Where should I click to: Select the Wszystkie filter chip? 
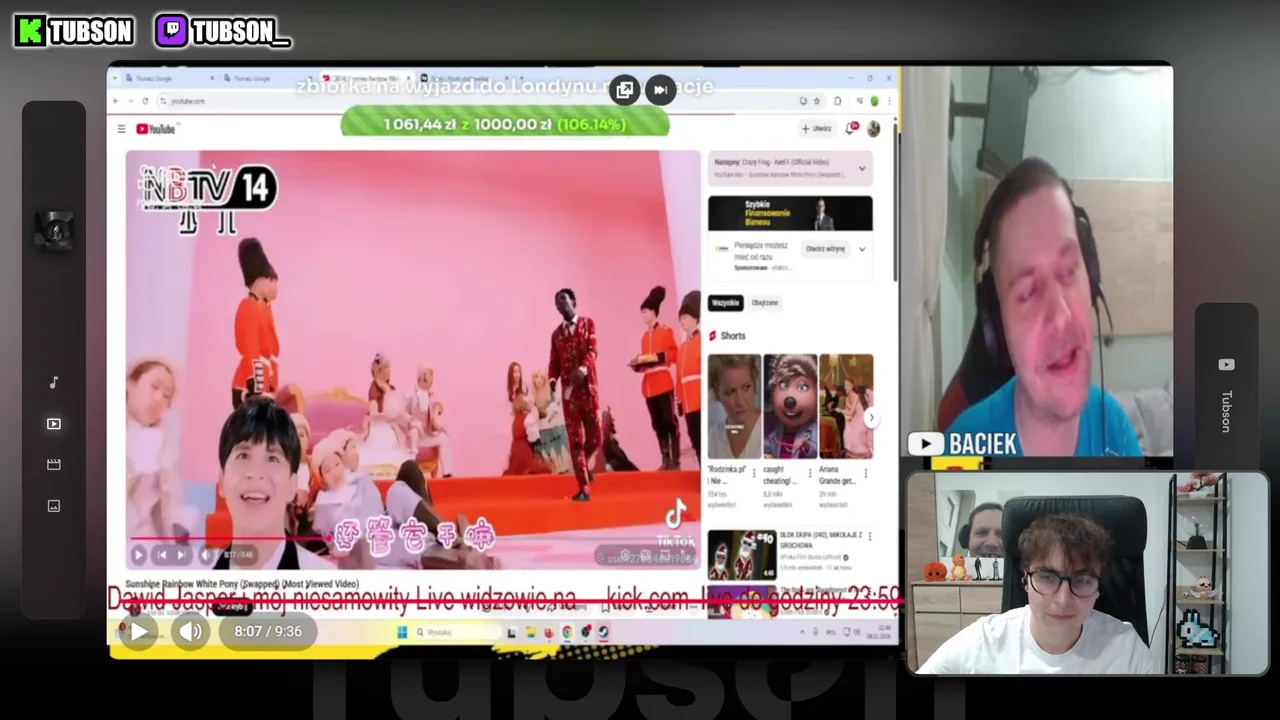(x=725, y=303)
